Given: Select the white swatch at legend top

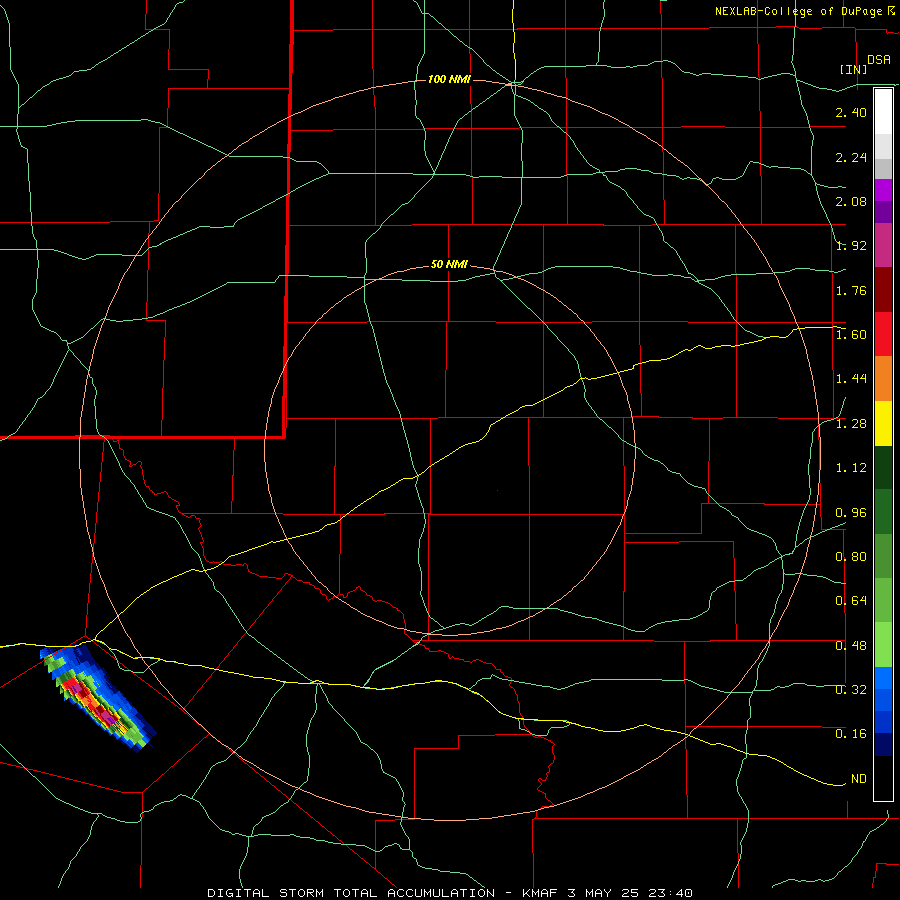Looking at the screenshot, I should click(883, 112).
